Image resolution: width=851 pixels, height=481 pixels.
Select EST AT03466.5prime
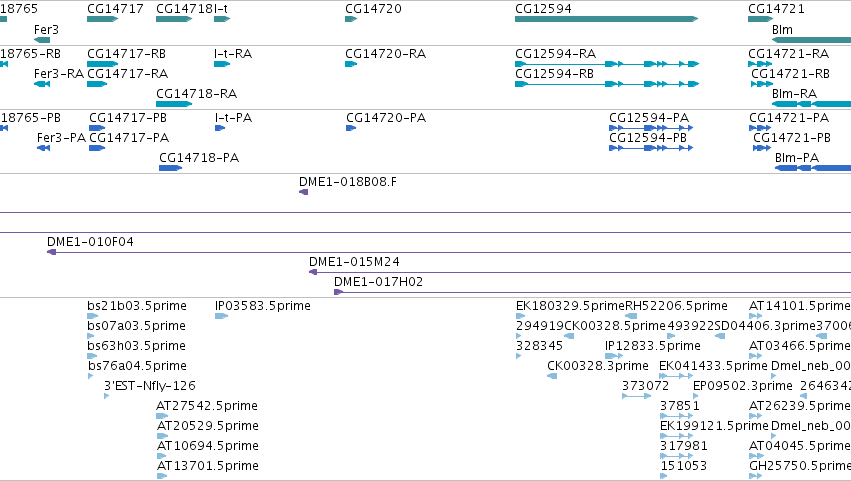click(x=799, y=346)
